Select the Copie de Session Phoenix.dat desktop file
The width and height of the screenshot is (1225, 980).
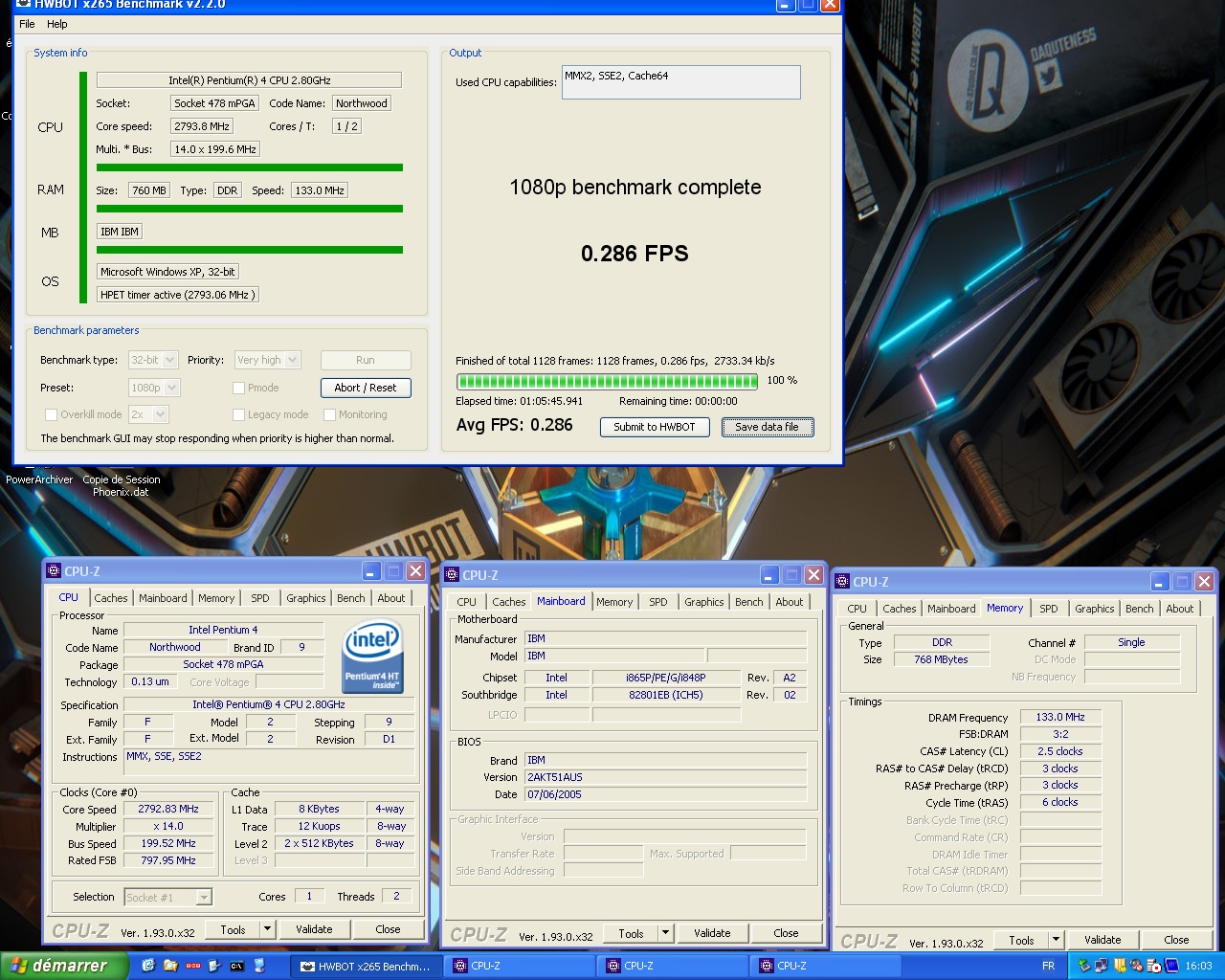(x=122, y=485)
